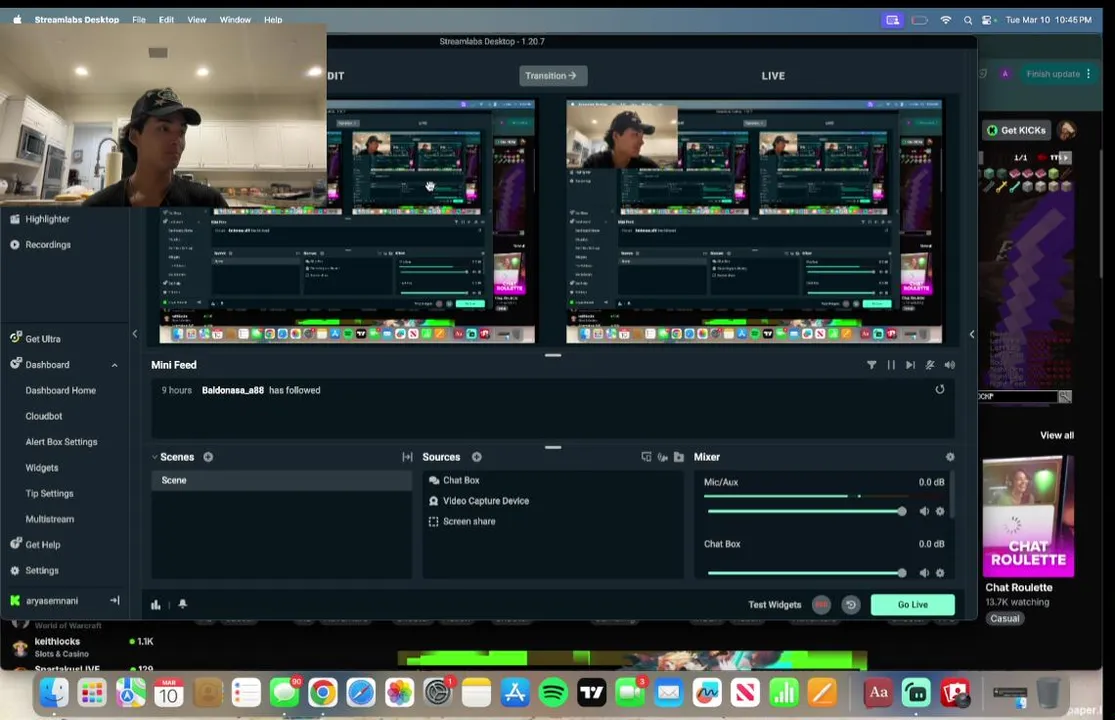Select the Screen share source
The image size is (1115, 720).
[553, 522]
